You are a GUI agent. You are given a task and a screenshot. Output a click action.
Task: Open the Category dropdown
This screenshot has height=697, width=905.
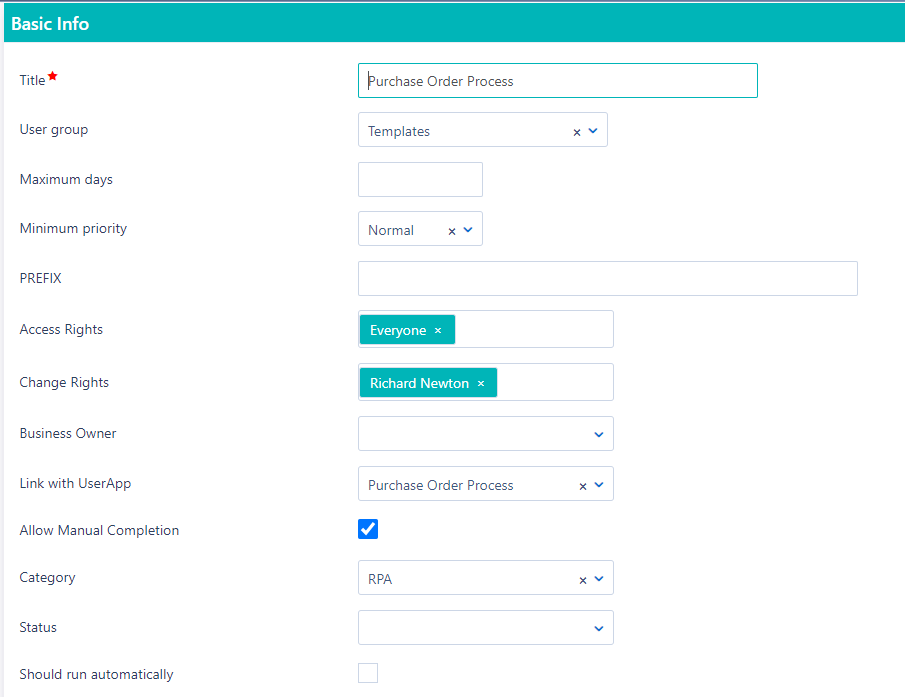coord(599,578)
